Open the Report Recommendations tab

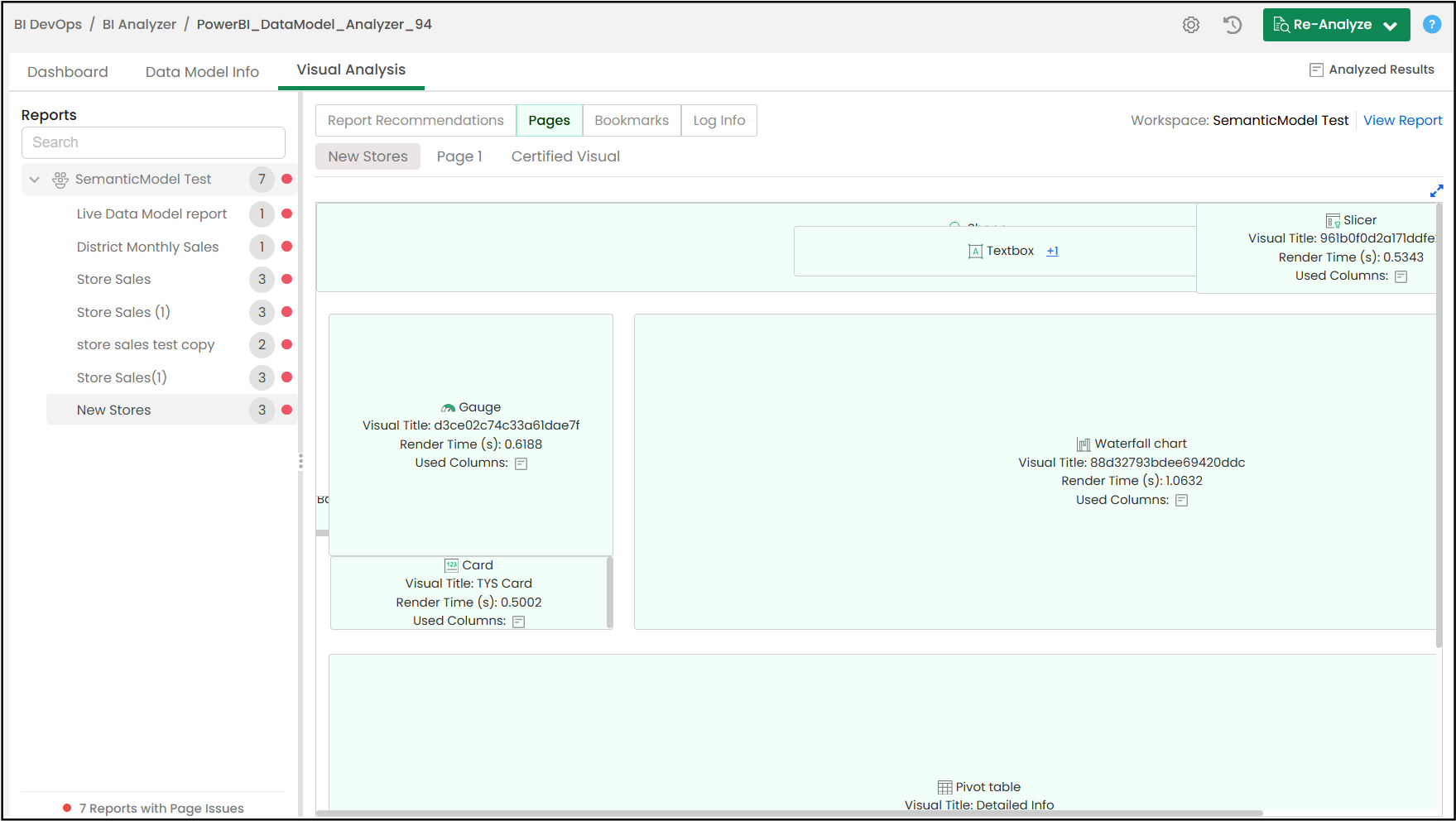pos(416,120)
